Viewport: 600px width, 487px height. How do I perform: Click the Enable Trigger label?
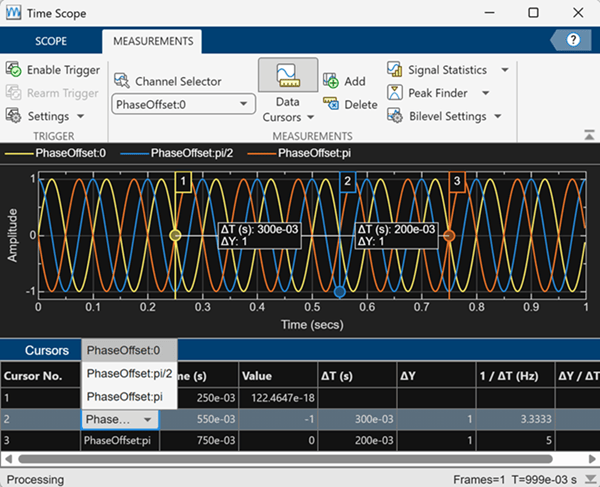63,70
